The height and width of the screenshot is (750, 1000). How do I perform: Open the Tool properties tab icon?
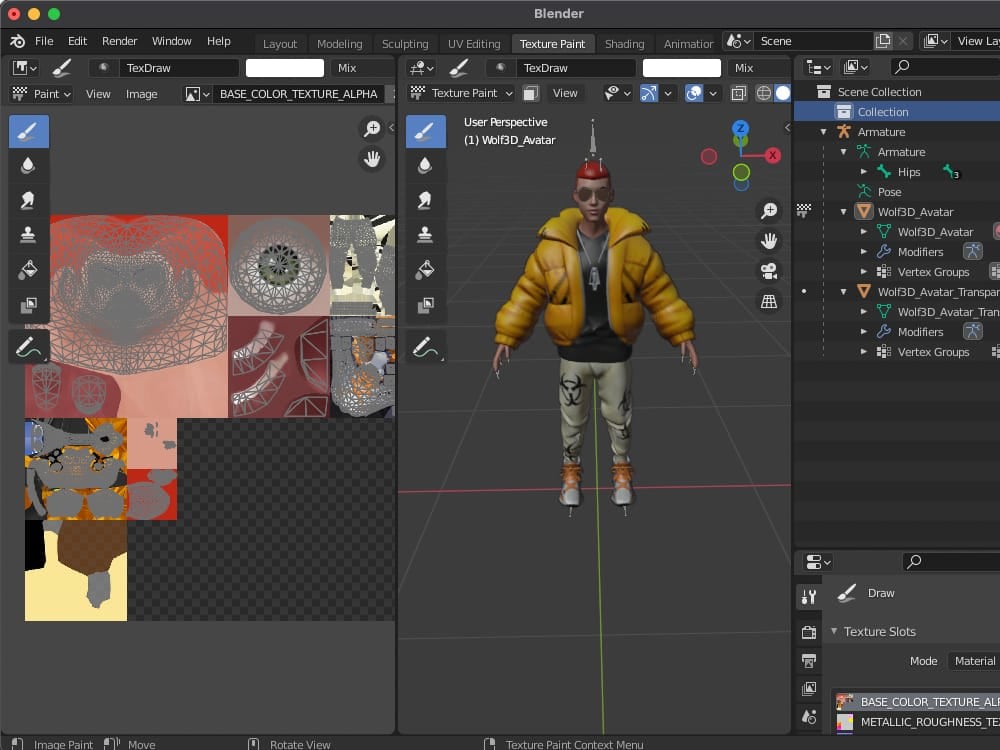tap(809, 597)
